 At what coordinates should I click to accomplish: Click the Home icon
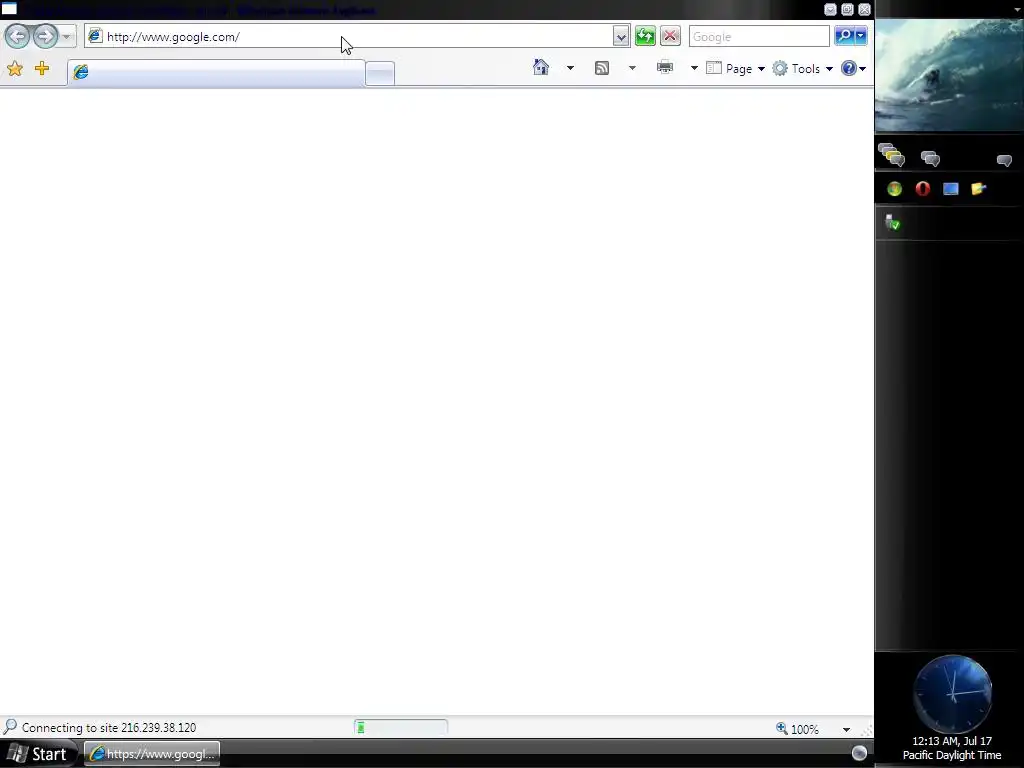tap(541, 67)
